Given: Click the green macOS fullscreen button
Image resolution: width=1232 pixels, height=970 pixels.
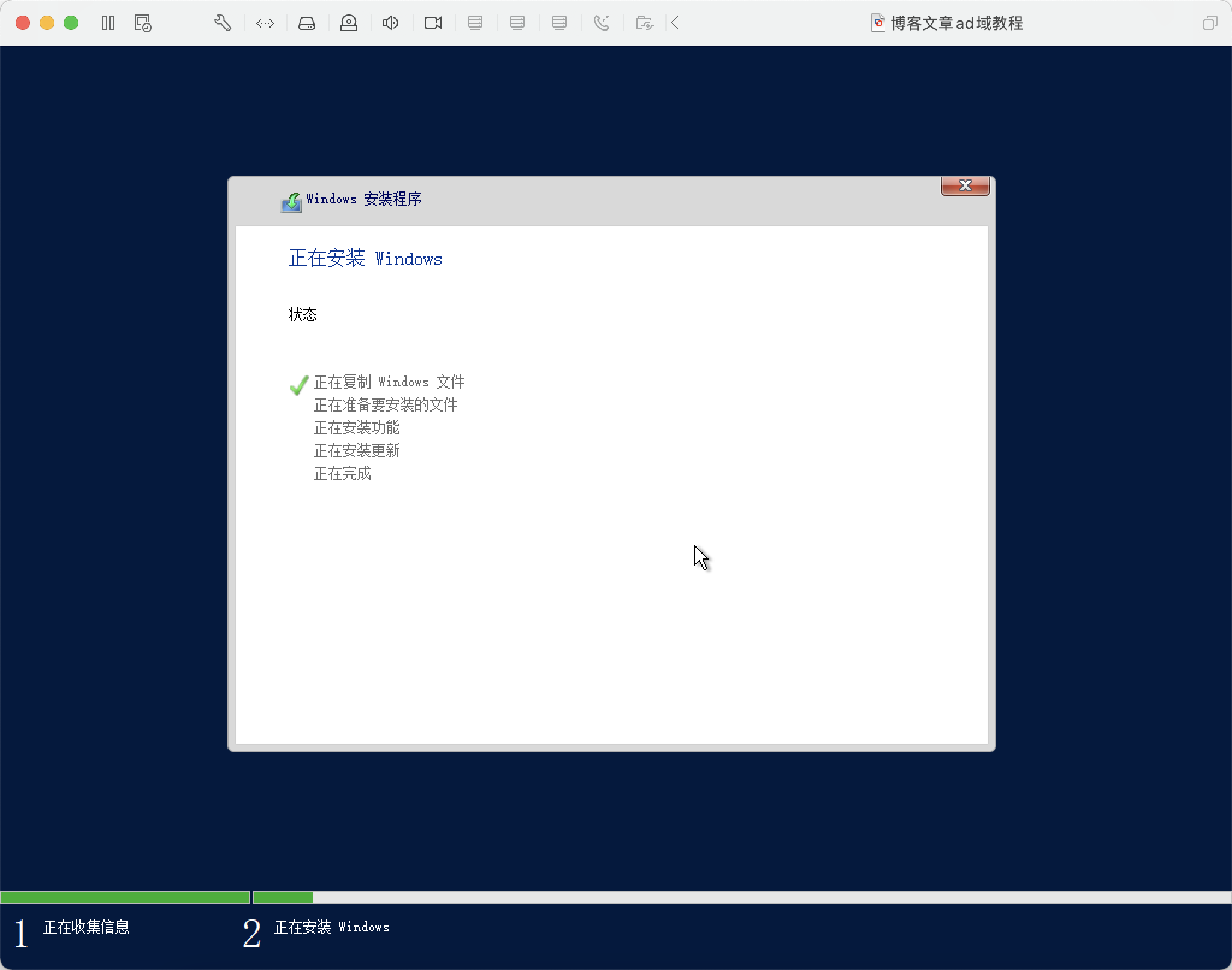Looking at the screenshot, I should click(x=71, y=23).
